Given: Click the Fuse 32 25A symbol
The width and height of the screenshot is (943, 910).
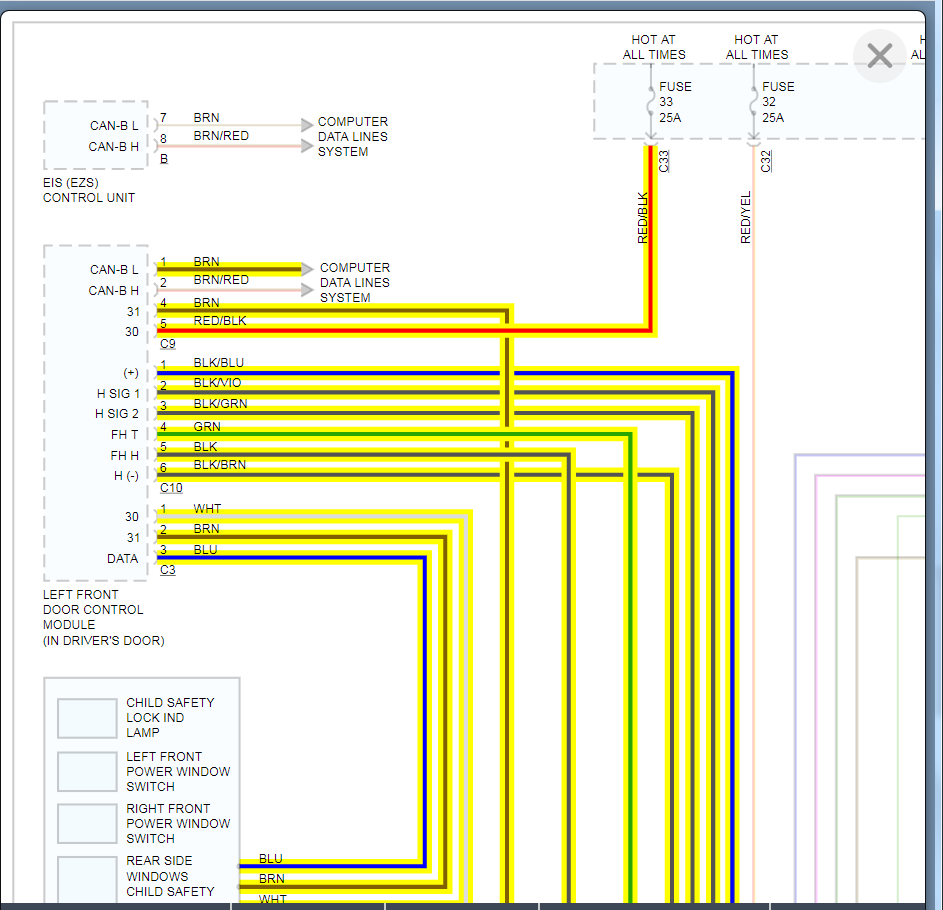Looking at the screenshot, I should pos(754,102).
